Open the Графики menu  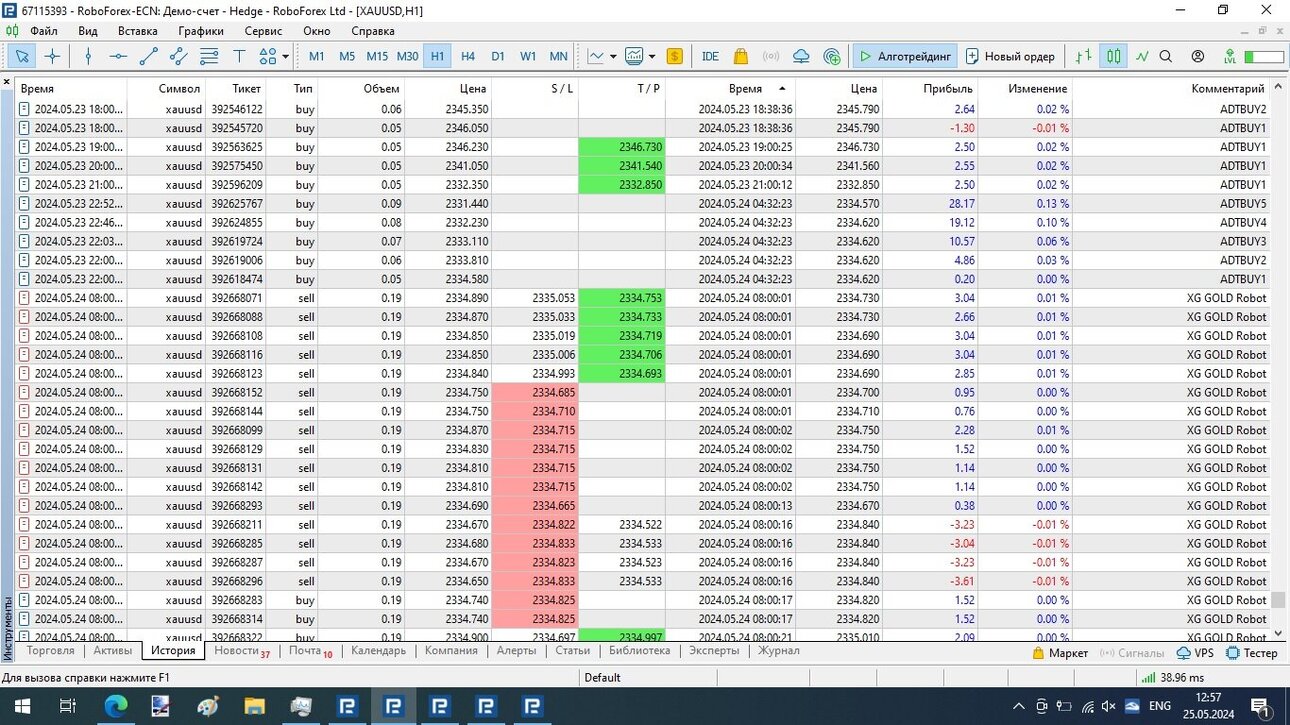coord(201,31)
